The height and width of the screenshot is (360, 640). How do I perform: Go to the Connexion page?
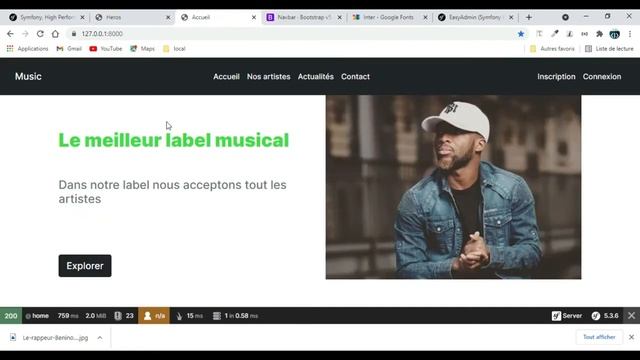point(602,77)
